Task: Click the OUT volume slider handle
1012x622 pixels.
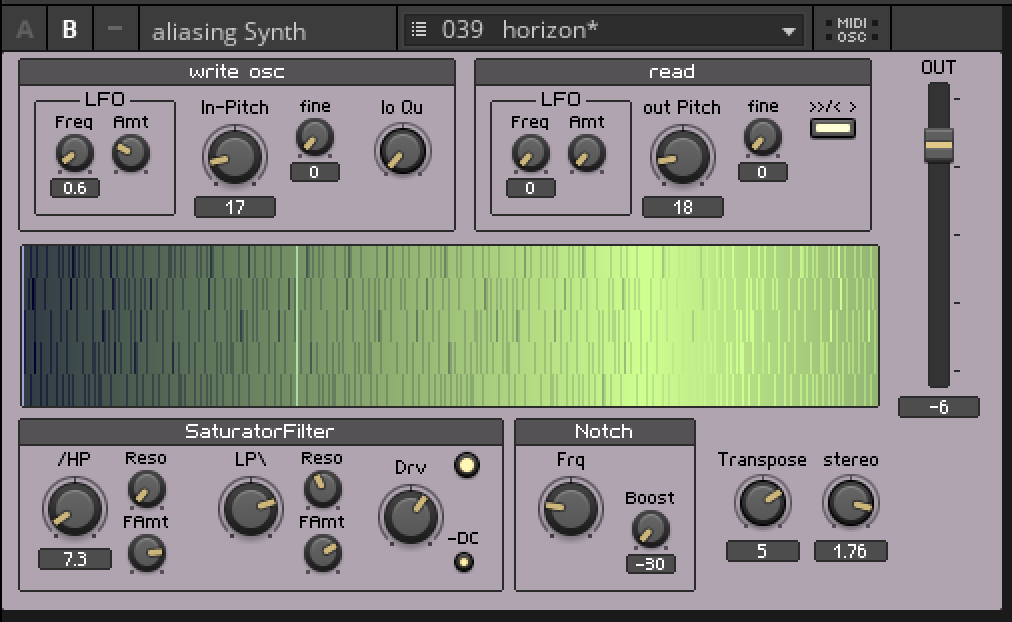Action: 938,145
